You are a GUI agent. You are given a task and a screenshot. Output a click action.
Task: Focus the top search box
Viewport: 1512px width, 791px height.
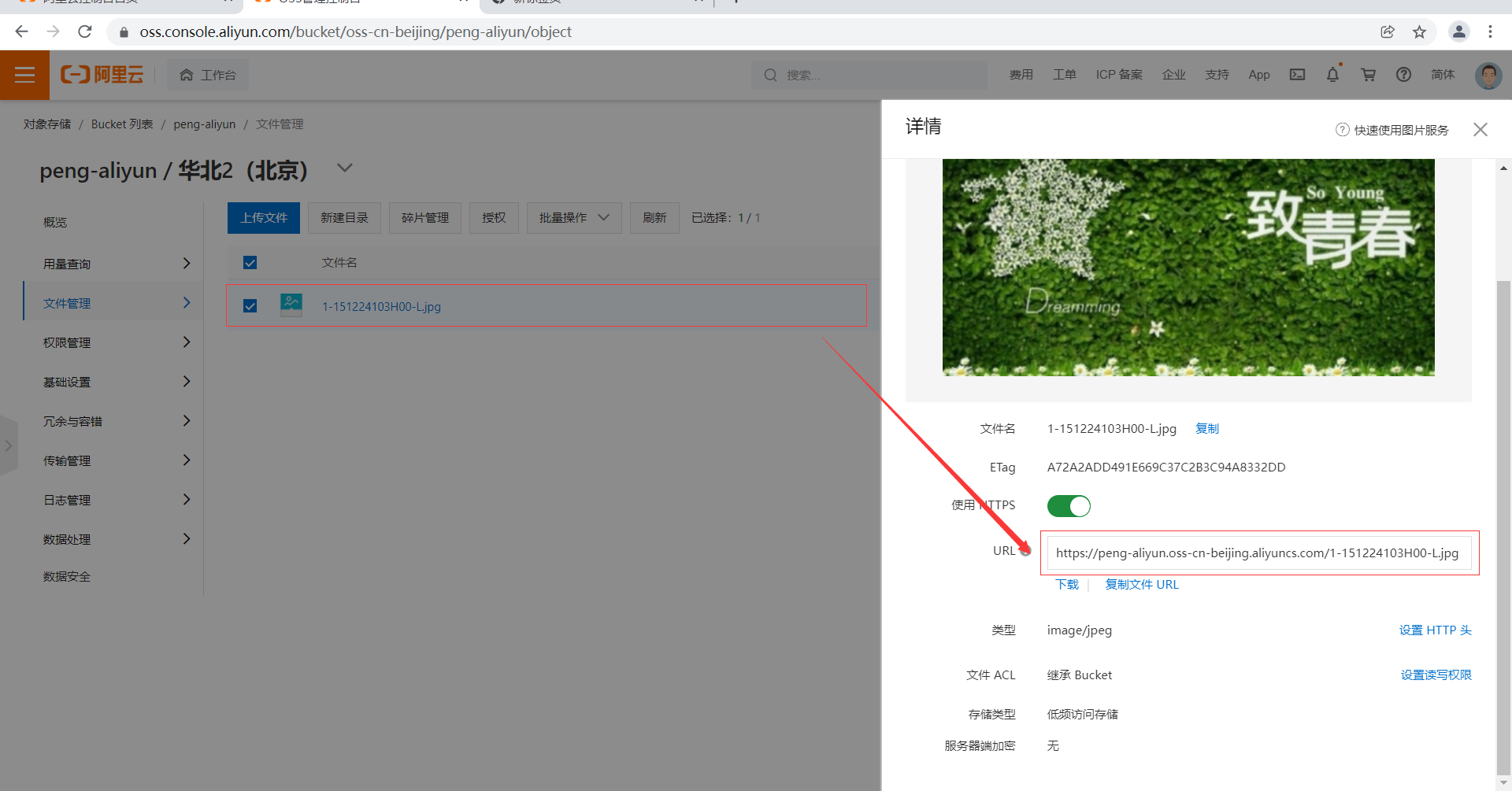coord(869,75)
